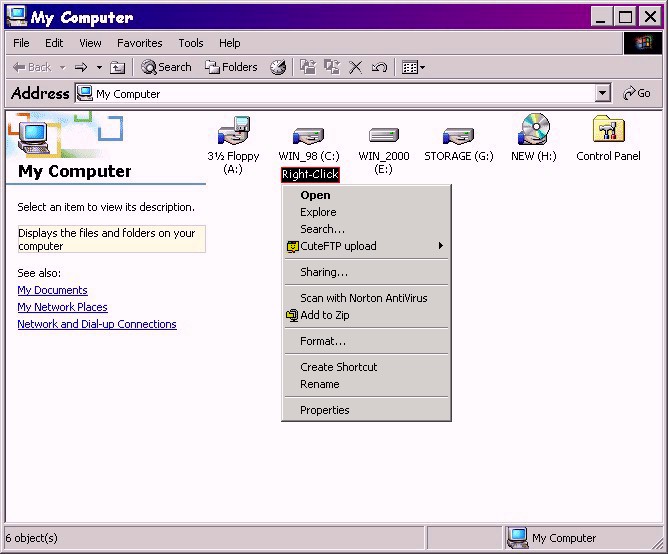
Task: Open the My Documents link
Action: click(x=52, y=290)
